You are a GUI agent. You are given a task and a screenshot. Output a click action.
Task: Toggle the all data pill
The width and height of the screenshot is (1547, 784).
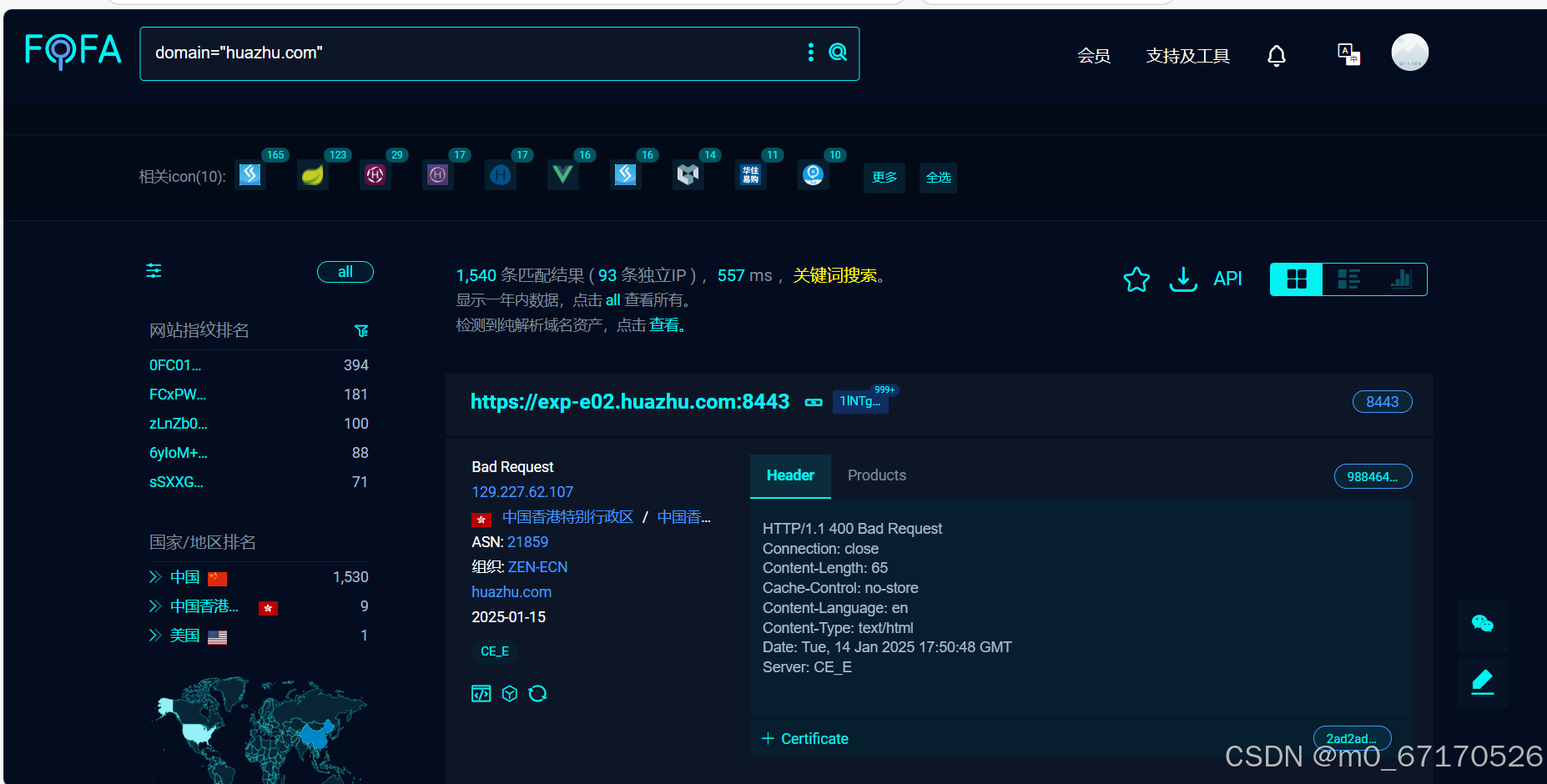345,272
